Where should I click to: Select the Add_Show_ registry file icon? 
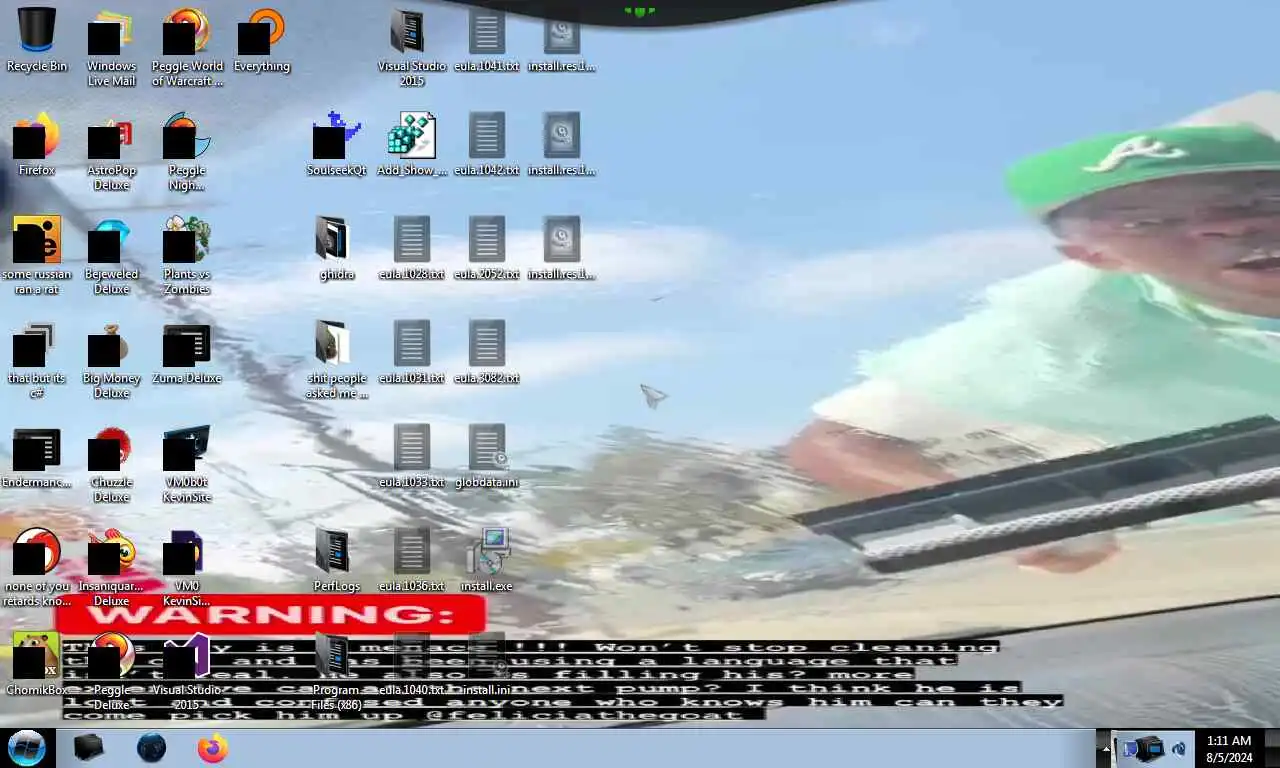click(412, 144)
